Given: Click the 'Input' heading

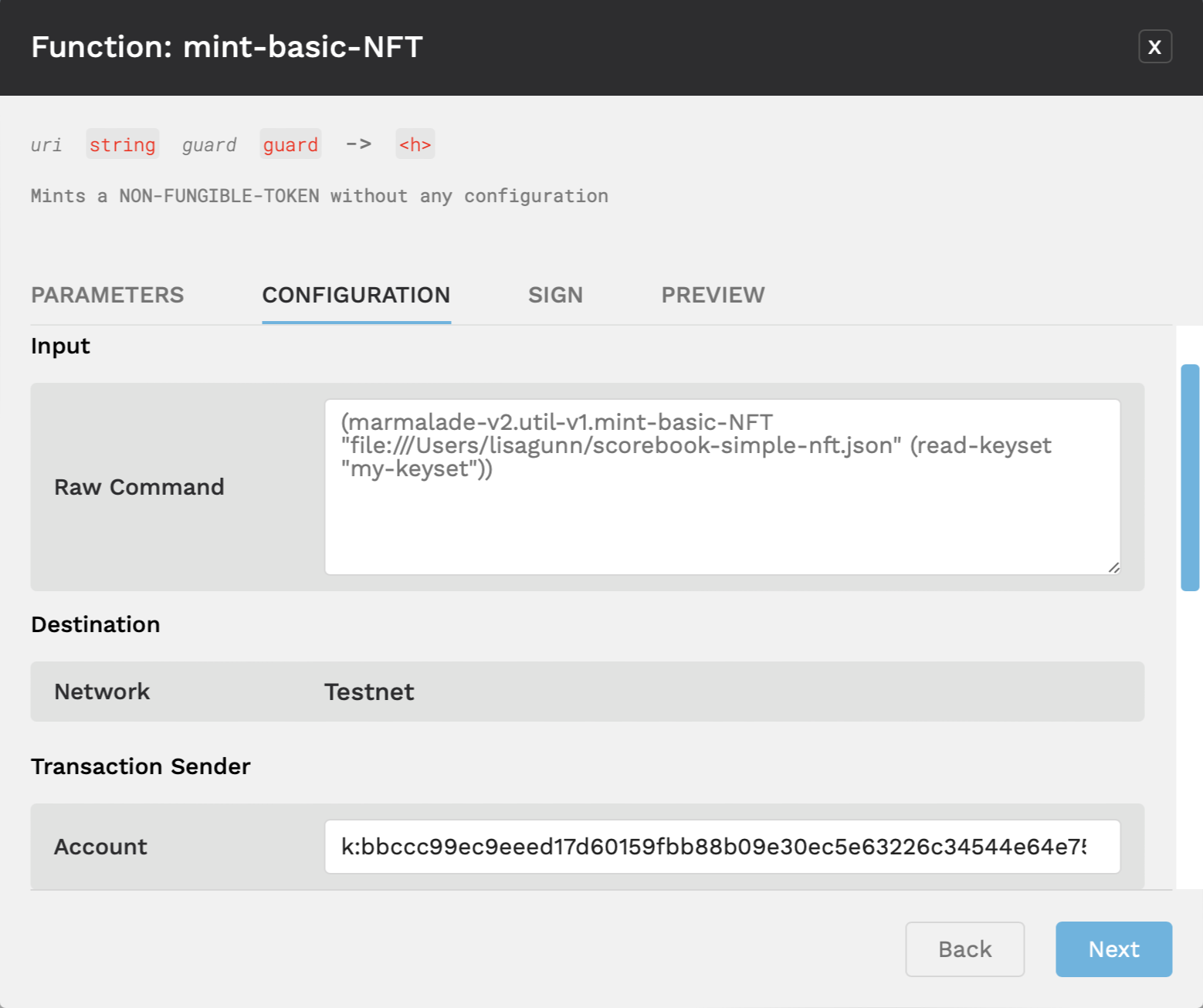Looking at the screenshot, I should (x=60, y=347).
